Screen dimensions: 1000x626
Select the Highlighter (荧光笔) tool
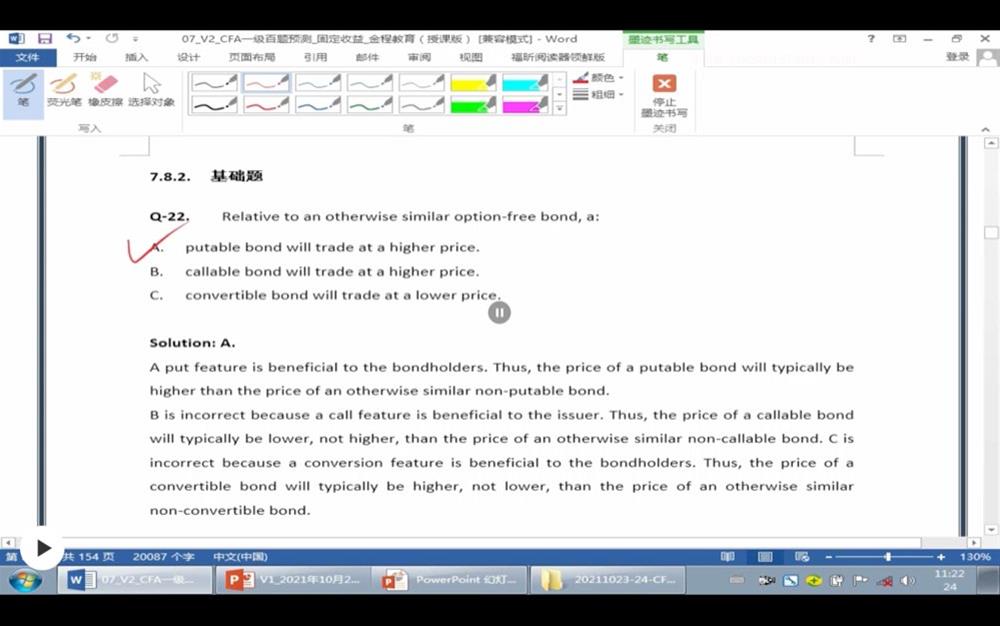[64, 91]
